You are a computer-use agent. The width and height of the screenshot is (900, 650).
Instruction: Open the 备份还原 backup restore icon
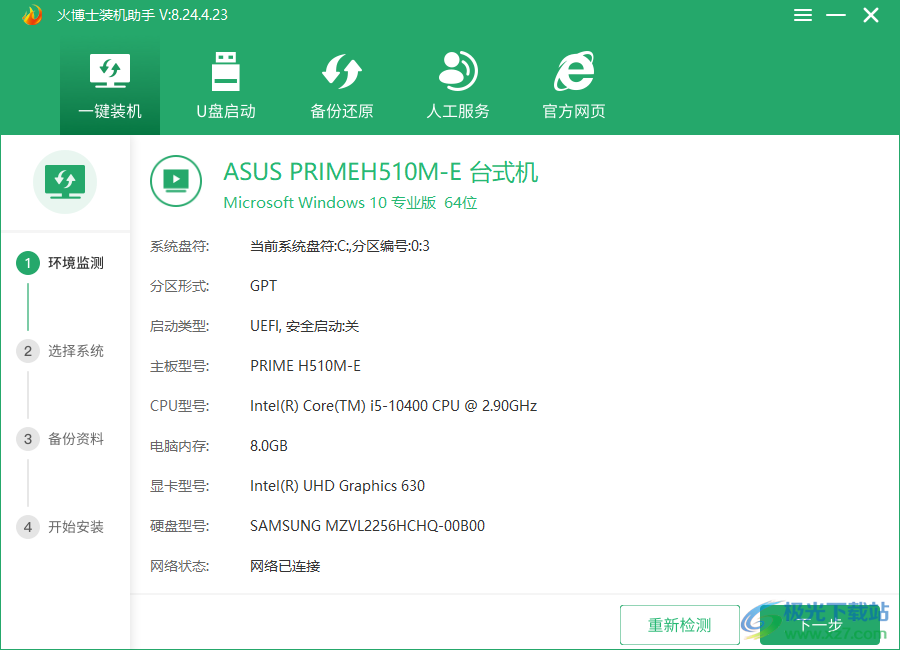pos(341,72)
